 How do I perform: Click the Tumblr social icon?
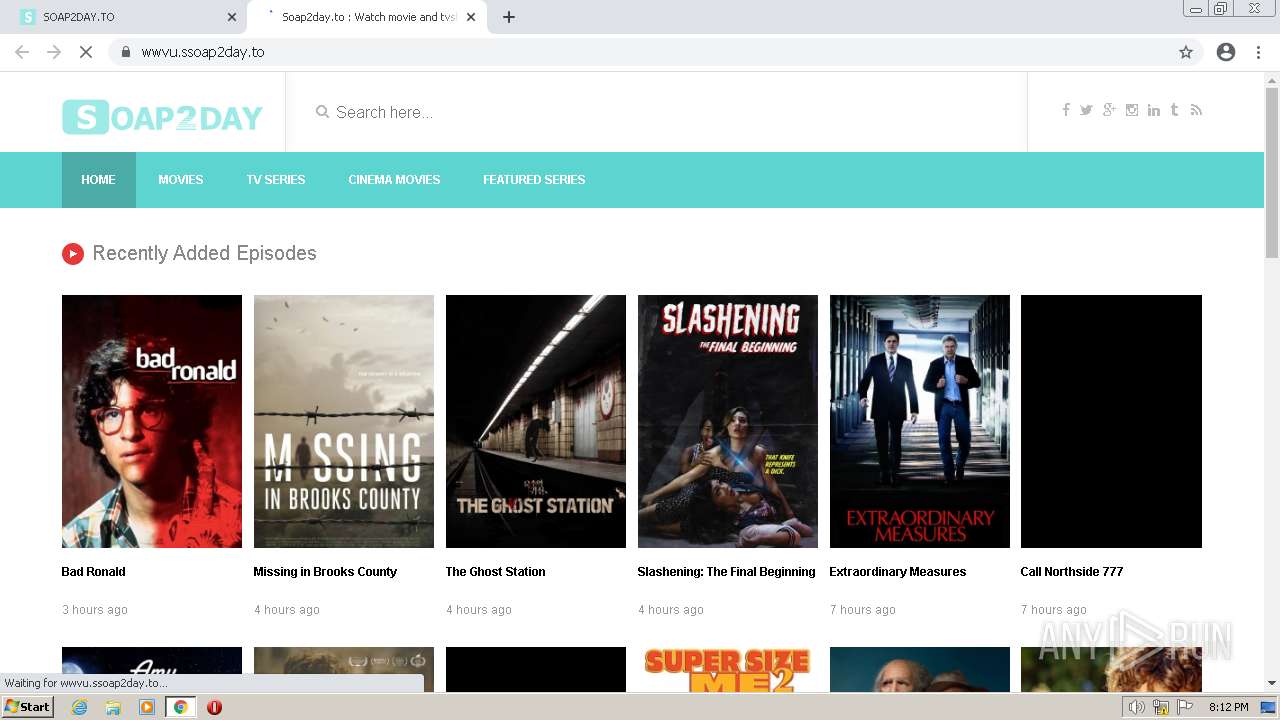click(1174, 110)
